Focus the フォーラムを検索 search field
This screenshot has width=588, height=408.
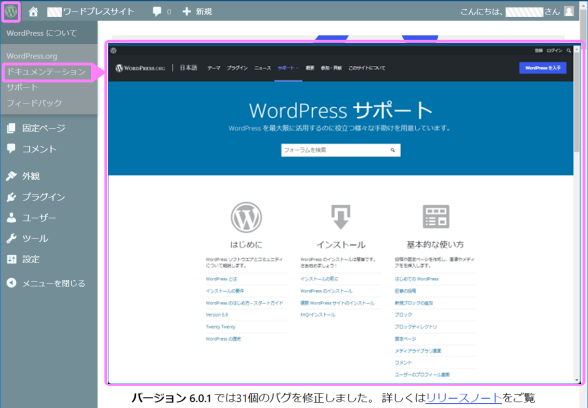tap(341, 150)
